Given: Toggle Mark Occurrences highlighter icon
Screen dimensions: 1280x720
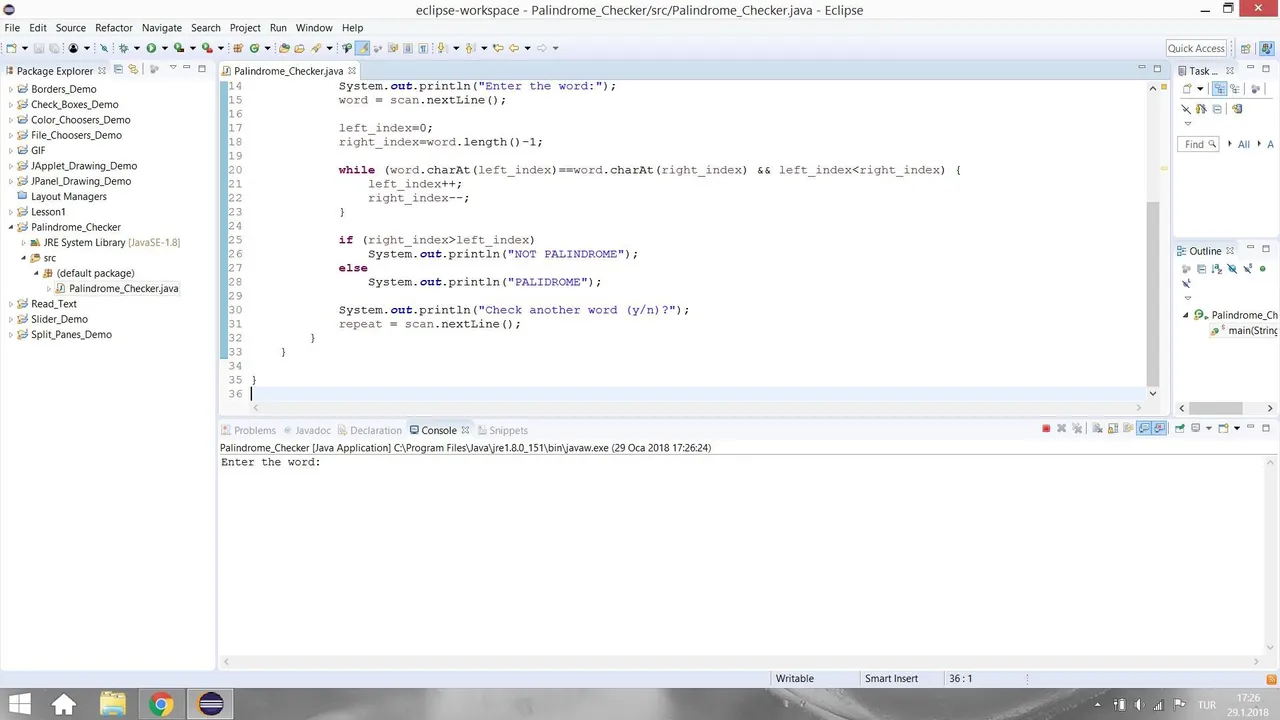Looking at the screenshot, I should pos(362,48).
